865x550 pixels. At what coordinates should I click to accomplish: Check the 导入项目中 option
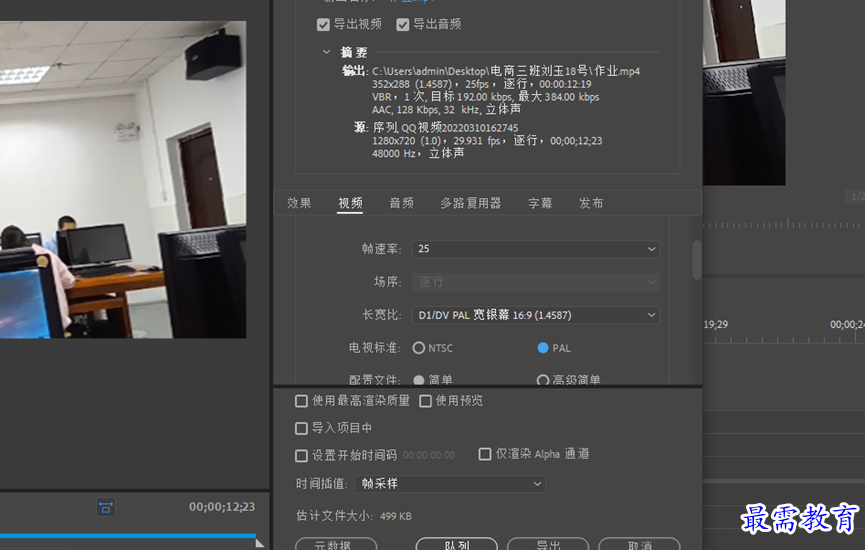[x=301, y=428]
